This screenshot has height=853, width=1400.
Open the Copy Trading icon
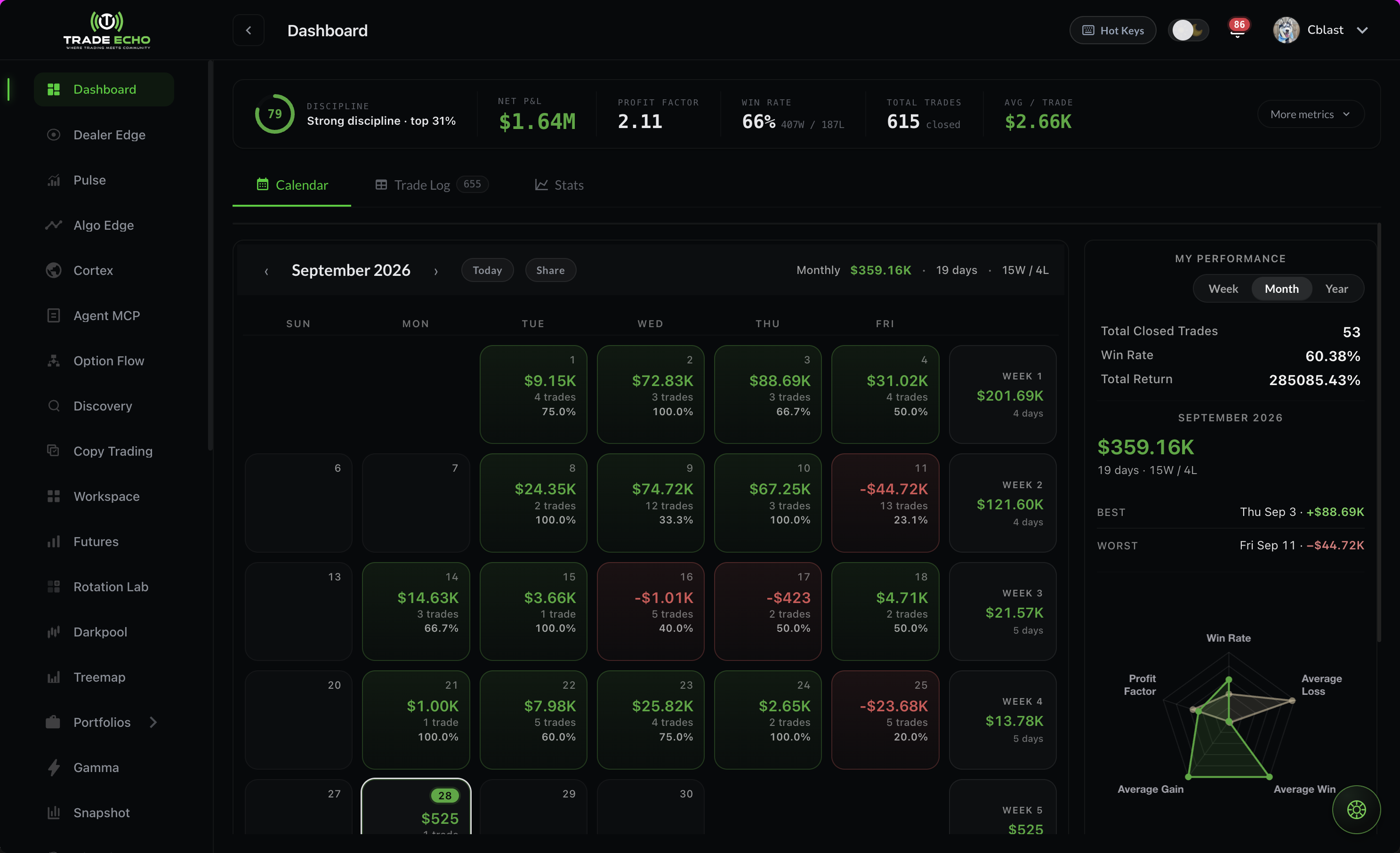pos(53,451)
